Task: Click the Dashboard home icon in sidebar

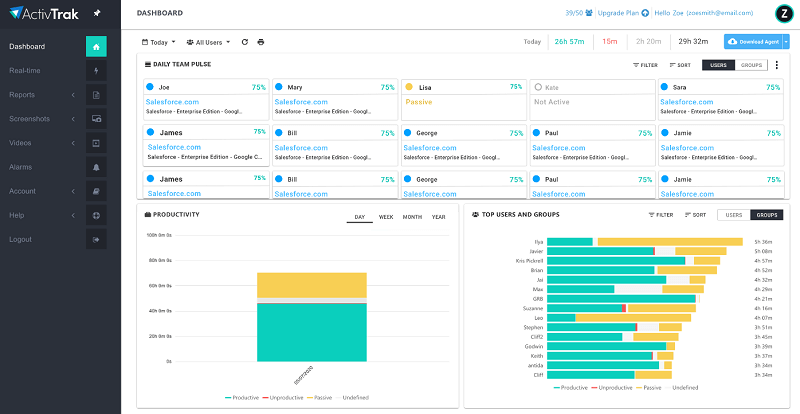Action: click(96, 46)
